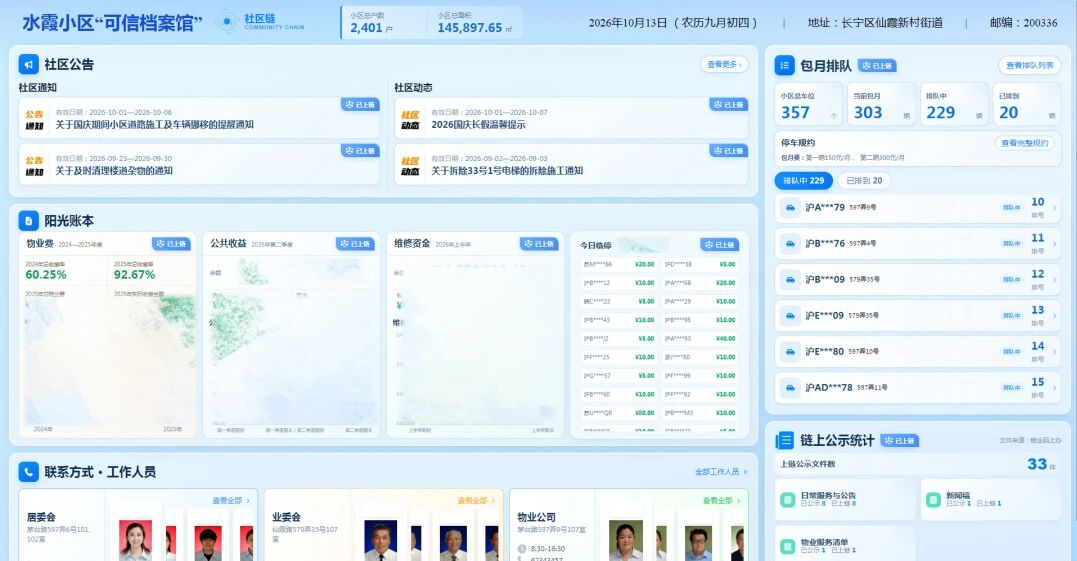The height and width of the screenshot is (561, 1077).
Task: Click the 物业服务清单 category icon
Action: point(788,546)
